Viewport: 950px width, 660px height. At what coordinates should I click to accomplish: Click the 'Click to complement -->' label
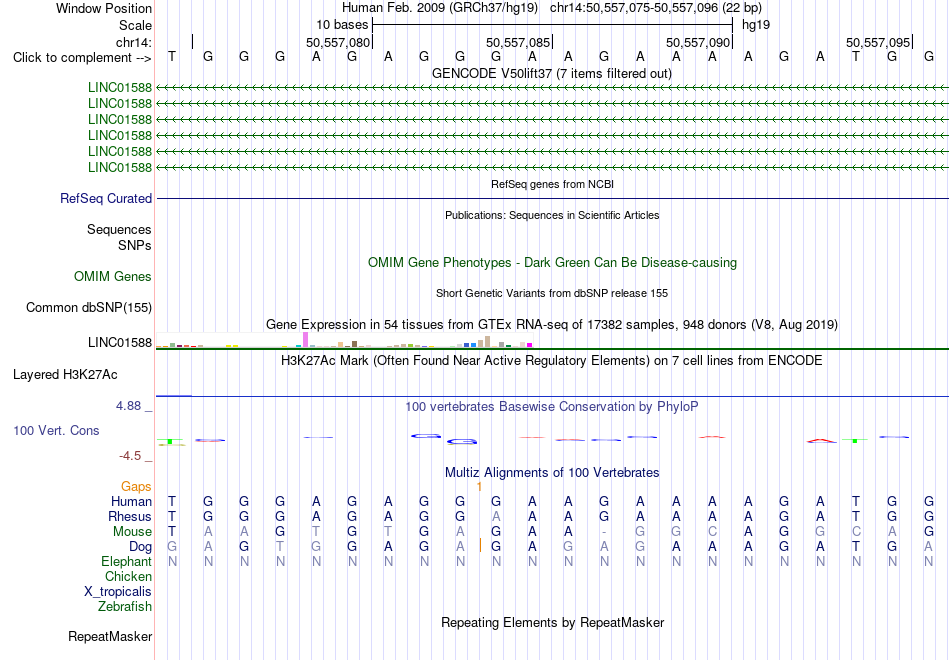point(82,58)
